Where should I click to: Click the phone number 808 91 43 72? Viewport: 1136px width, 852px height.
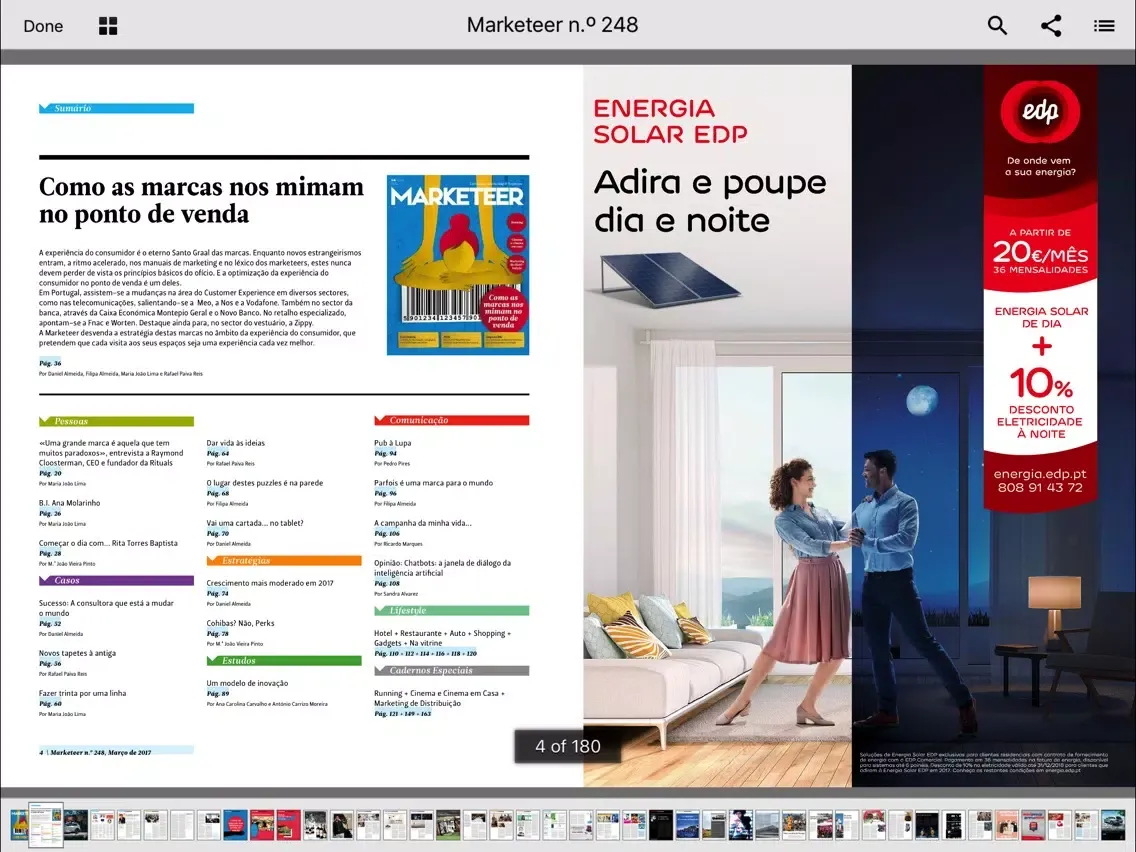pyautogui.click(x=1040, y=488)
